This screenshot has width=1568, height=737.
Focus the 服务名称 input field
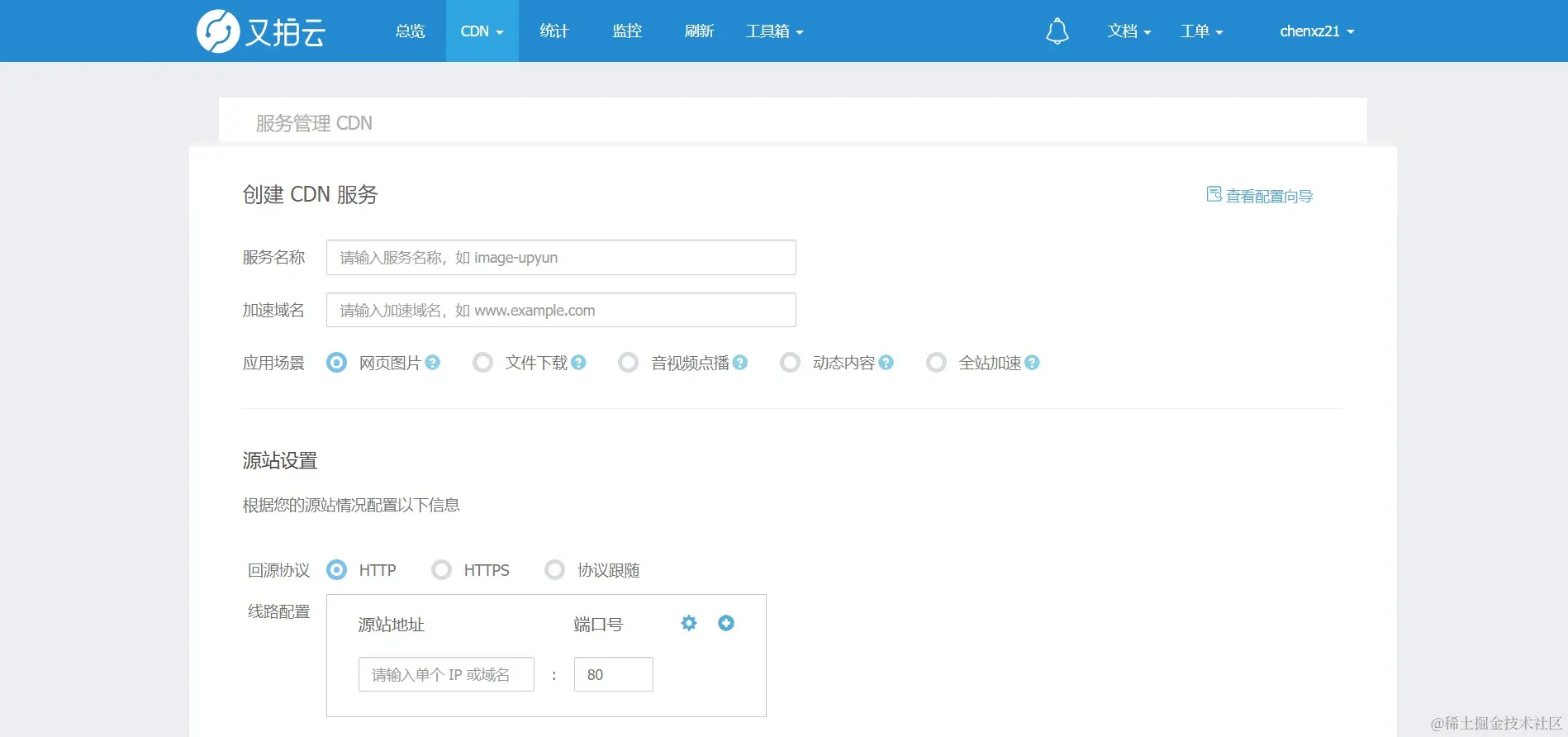[x=561, y=258]
